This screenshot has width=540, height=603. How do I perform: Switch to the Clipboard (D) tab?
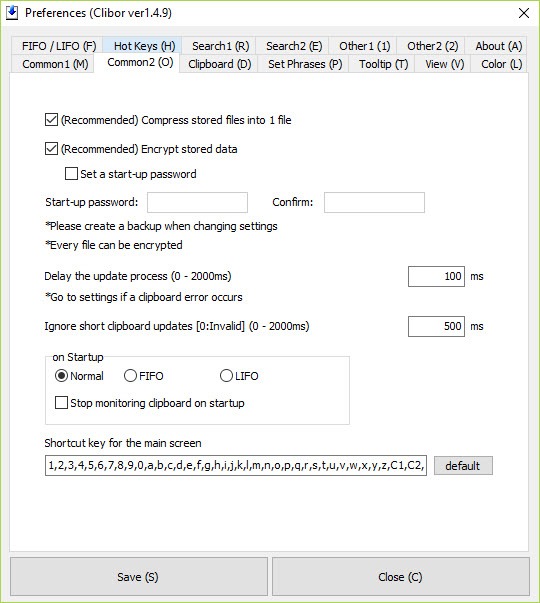tap(220, 64)
